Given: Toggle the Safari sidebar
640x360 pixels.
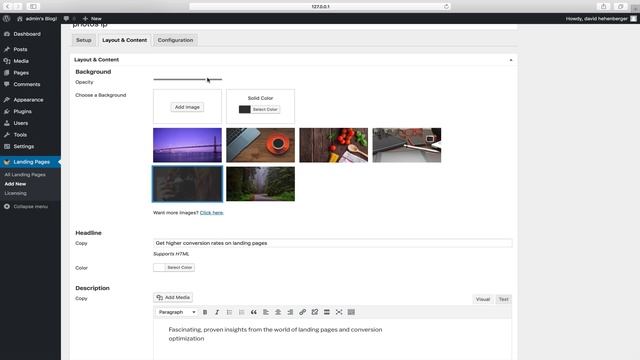Looking at the screenshot, I should point(33,6).
